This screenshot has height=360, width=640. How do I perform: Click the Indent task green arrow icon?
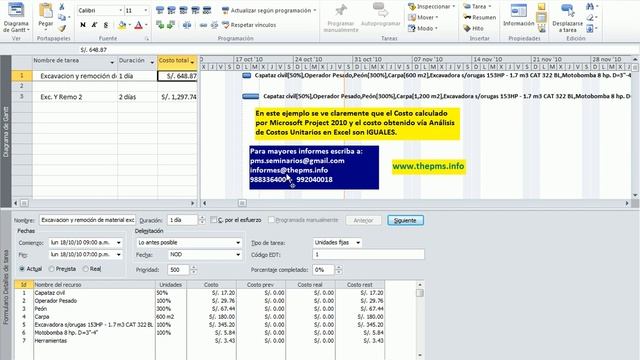pyautogui.click(x=171, y=25)
